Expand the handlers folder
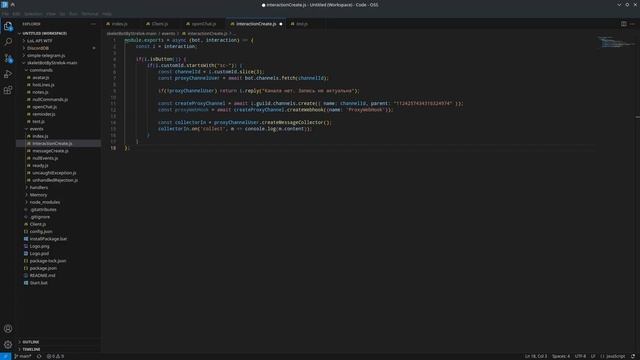 click(x=39, y=188)
